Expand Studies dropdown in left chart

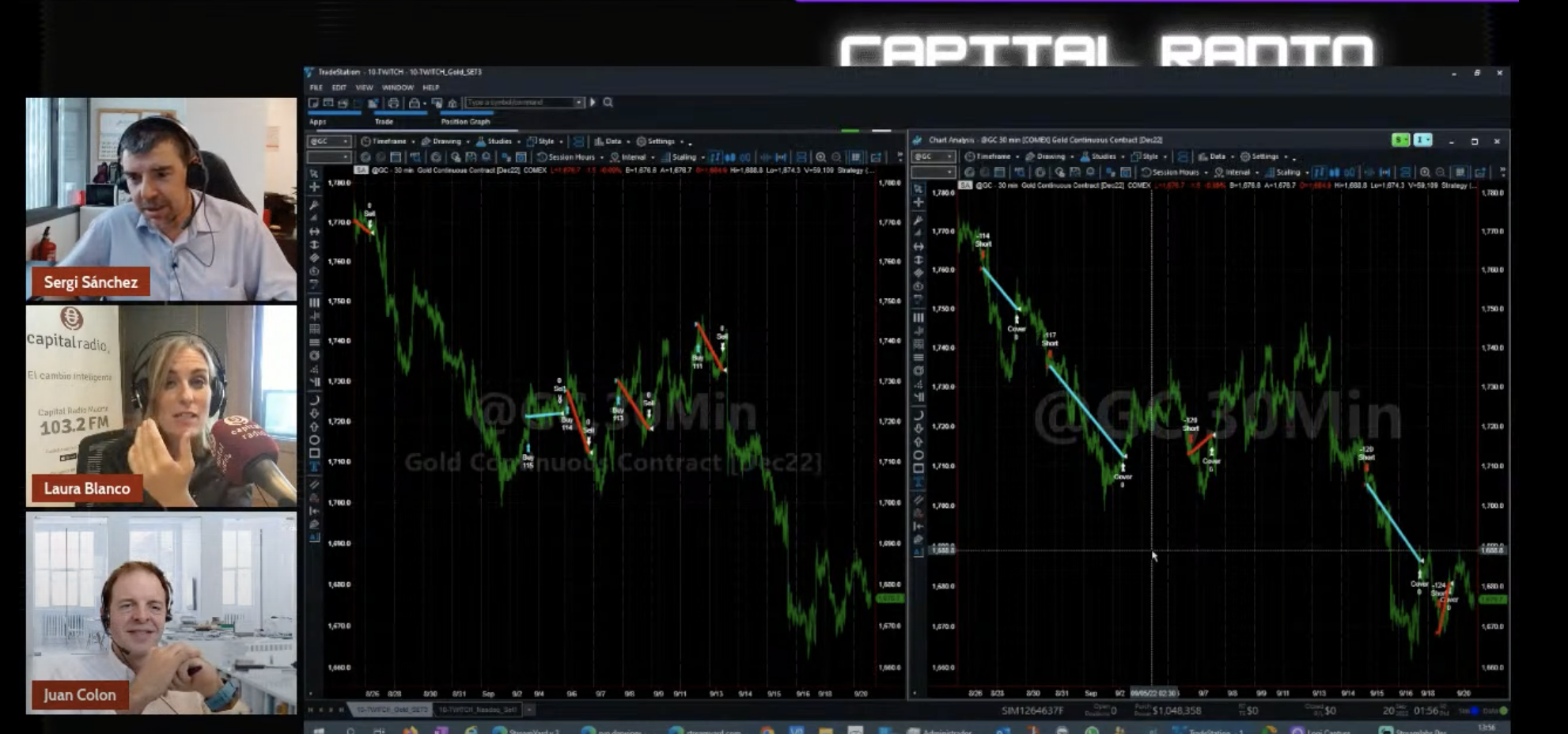pos(498,142)
